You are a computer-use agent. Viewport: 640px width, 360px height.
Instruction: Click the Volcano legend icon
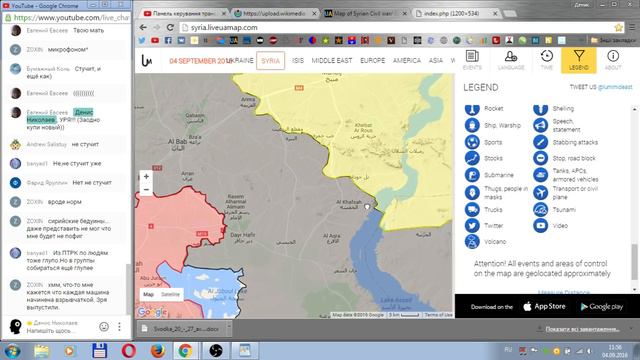click(472, 241)
